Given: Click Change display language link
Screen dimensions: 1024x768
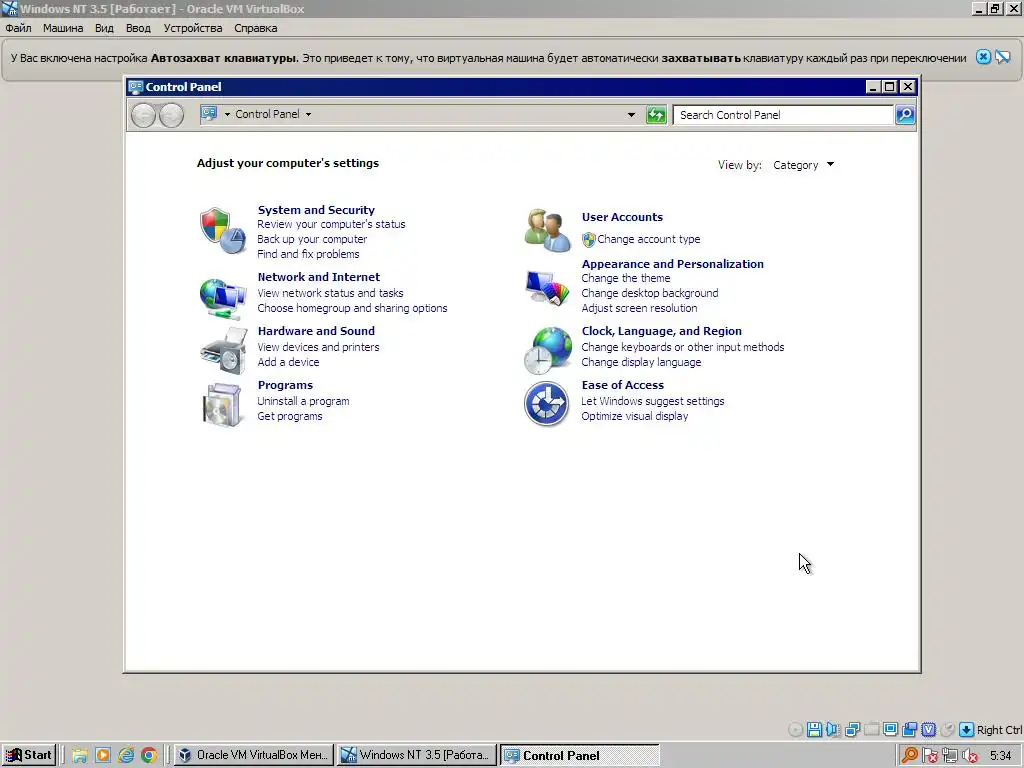Looking at the screenshot, I should (641, 362).
